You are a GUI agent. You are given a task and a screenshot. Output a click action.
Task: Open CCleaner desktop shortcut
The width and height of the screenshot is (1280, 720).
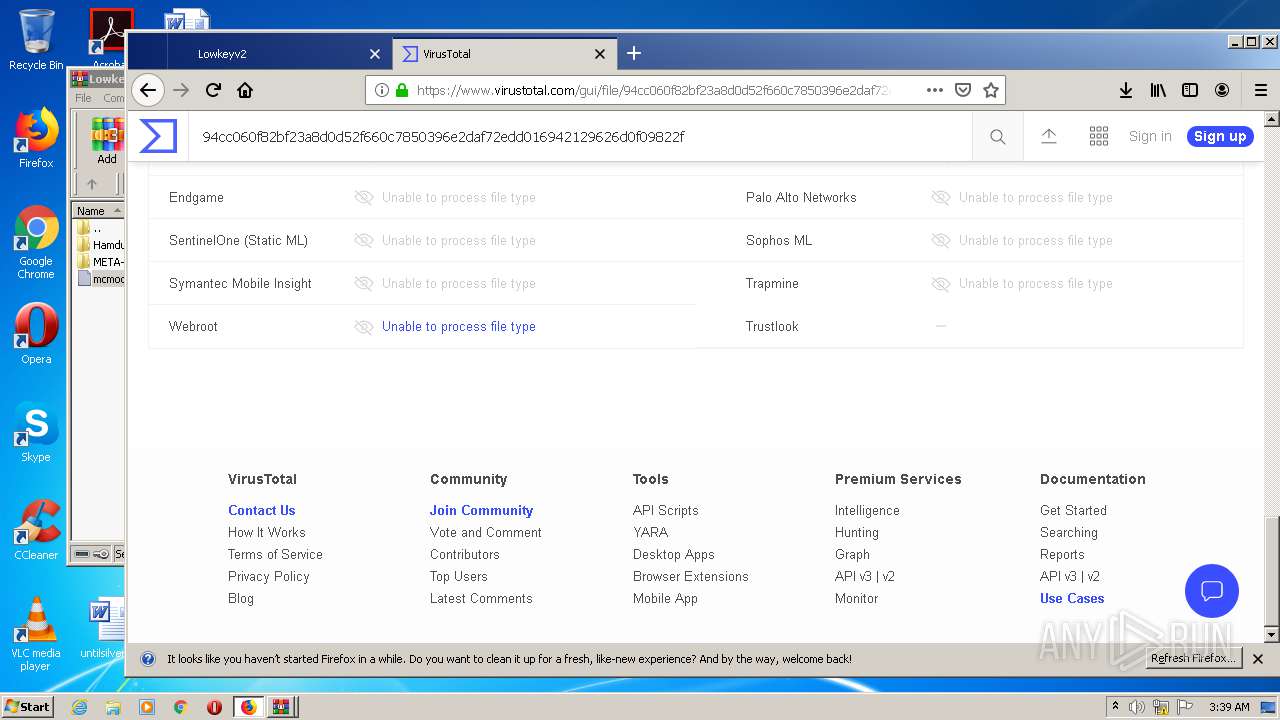[36, 530]
